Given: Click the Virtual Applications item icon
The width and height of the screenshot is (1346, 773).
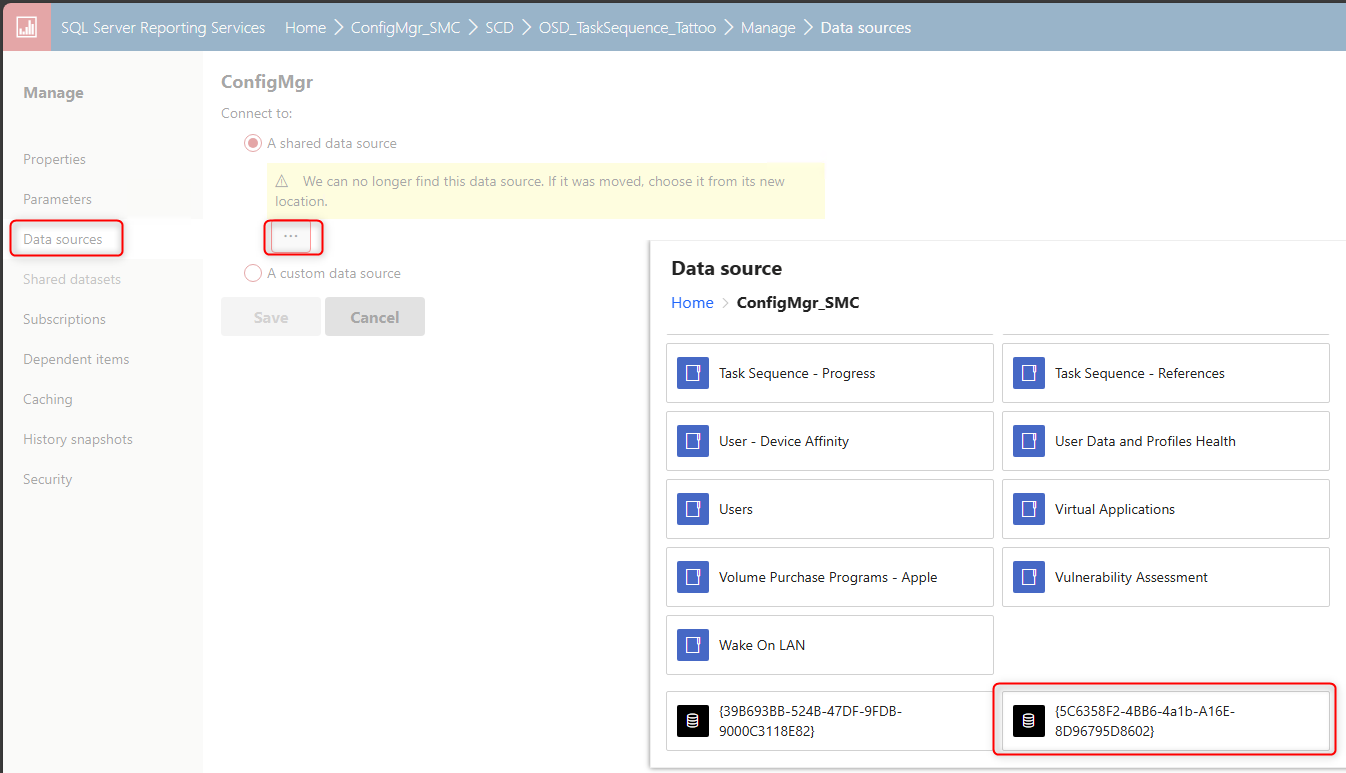Looking at the screenshot, I should [1029, 508].
